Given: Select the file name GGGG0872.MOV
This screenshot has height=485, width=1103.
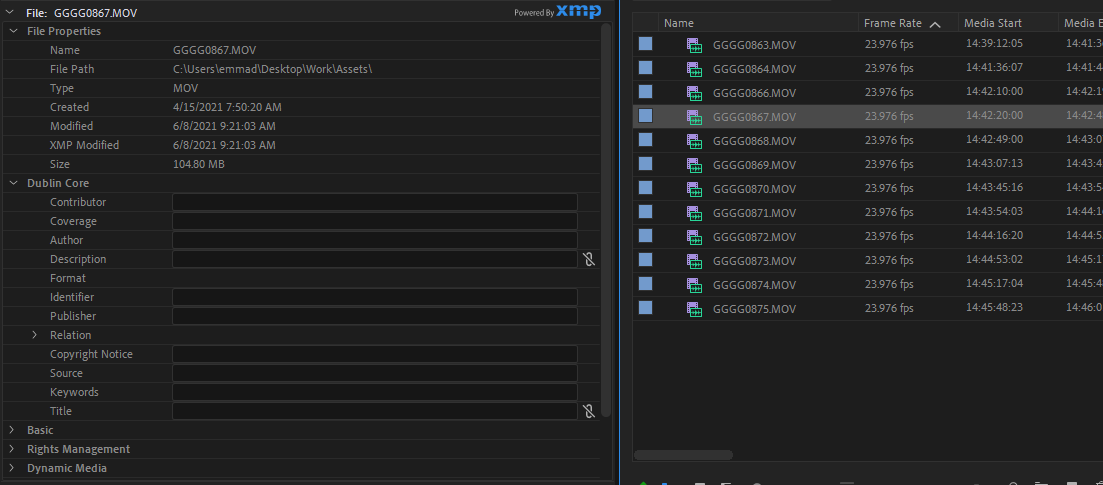Looking at the screenshot, I should pos(754,237).
